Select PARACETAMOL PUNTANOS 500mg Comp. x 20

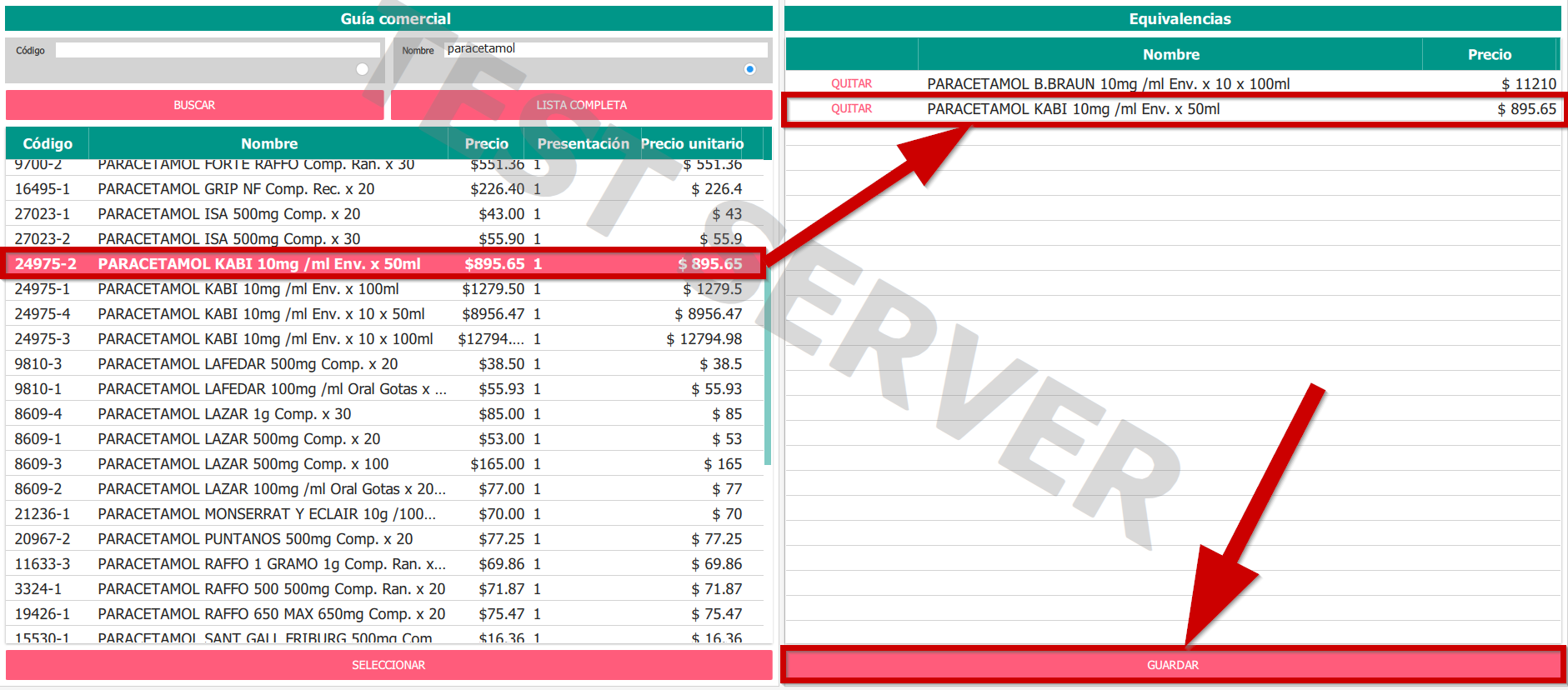tap(255, 539)
